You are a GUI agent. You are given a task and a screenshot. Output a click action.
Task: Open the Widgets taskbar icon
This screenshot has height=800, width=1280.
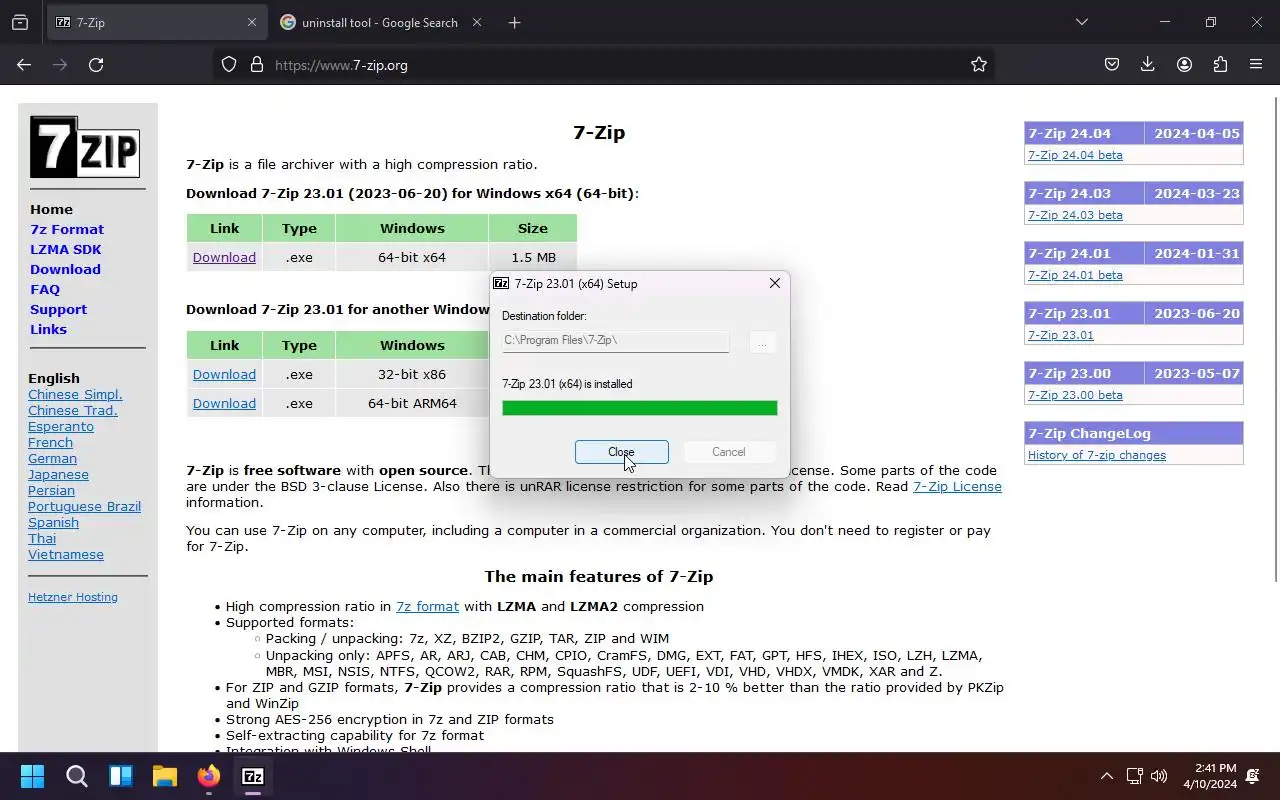point(121,776)
